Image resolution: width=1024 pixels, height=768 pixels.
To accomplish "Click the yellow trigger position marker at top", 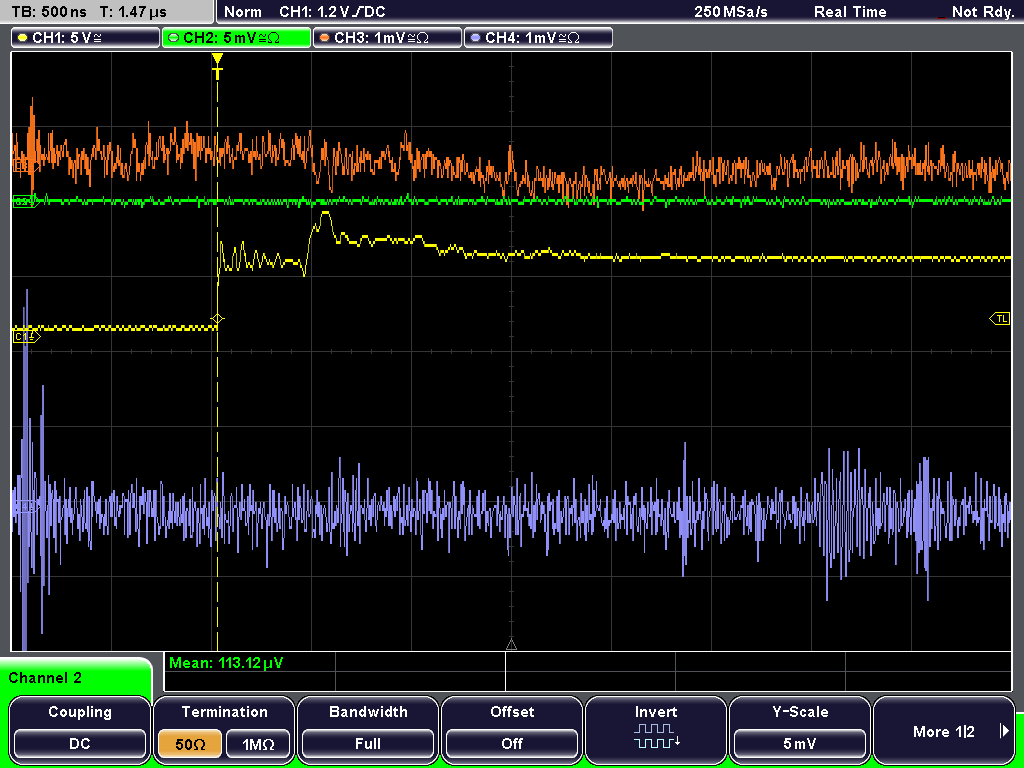I will point(217,66).
